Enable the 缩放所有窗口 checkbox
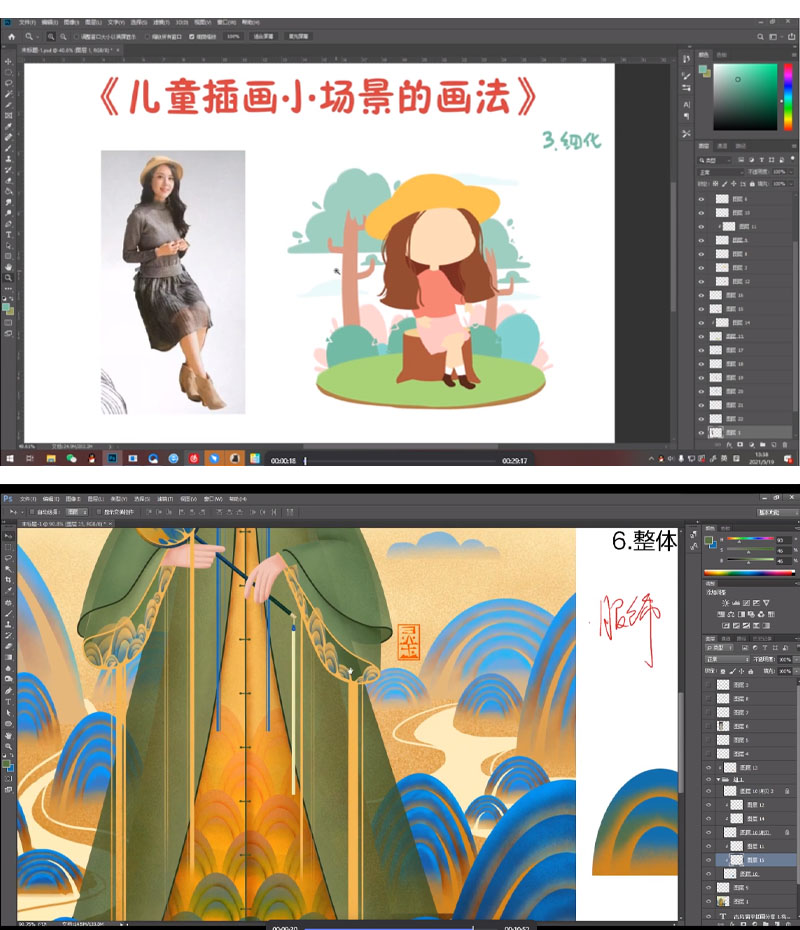This screenshot has width=800, height=930. (x=160, y=35)
